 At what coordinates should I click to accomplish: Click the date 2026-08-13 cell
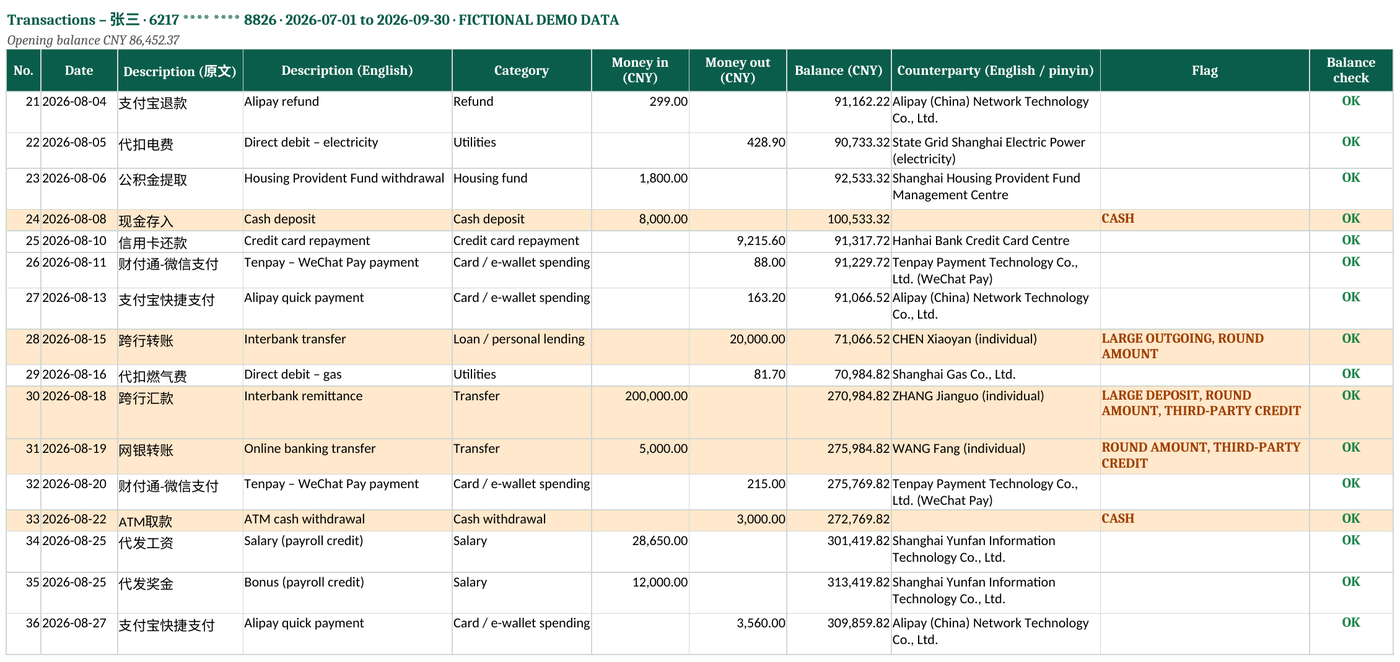tap(79, 309)
